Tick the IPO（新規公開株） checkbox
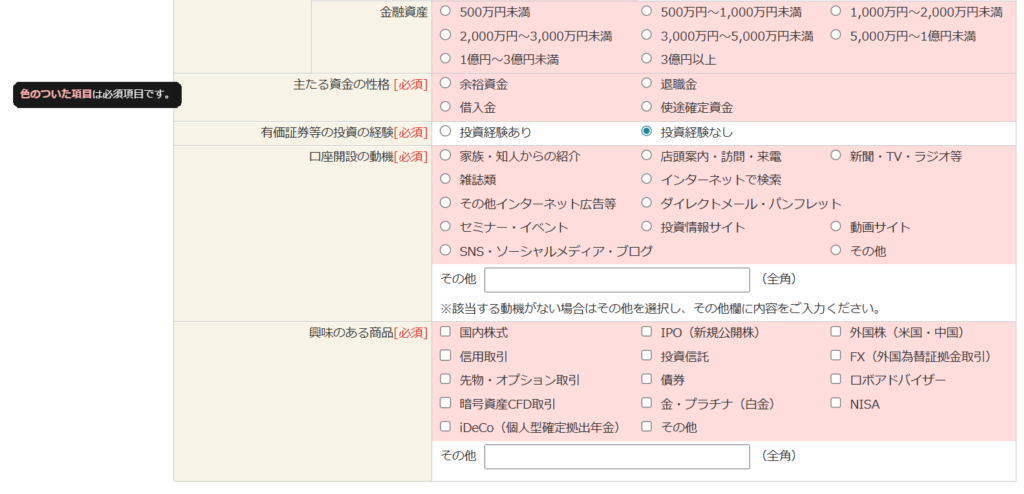The width and height of the screenshot is (1024, 494). tap(646, 332)
